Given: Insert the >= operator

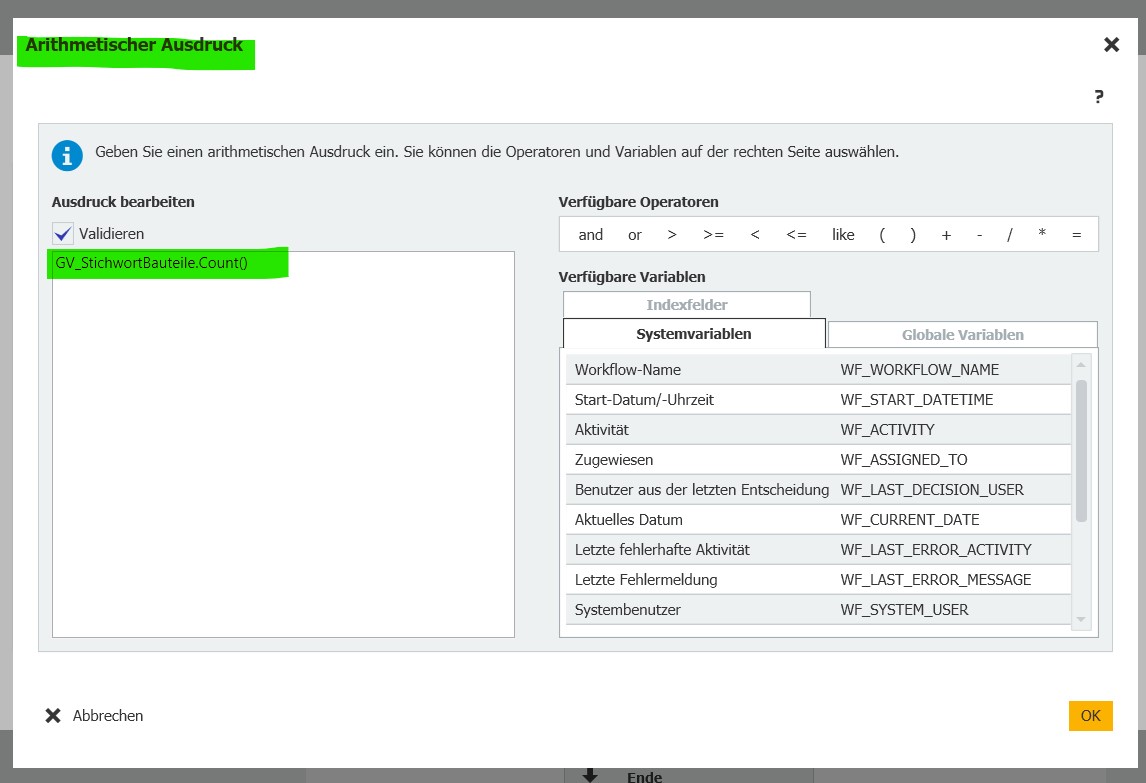Looking at the screenshot, I should tap(713, 235).
